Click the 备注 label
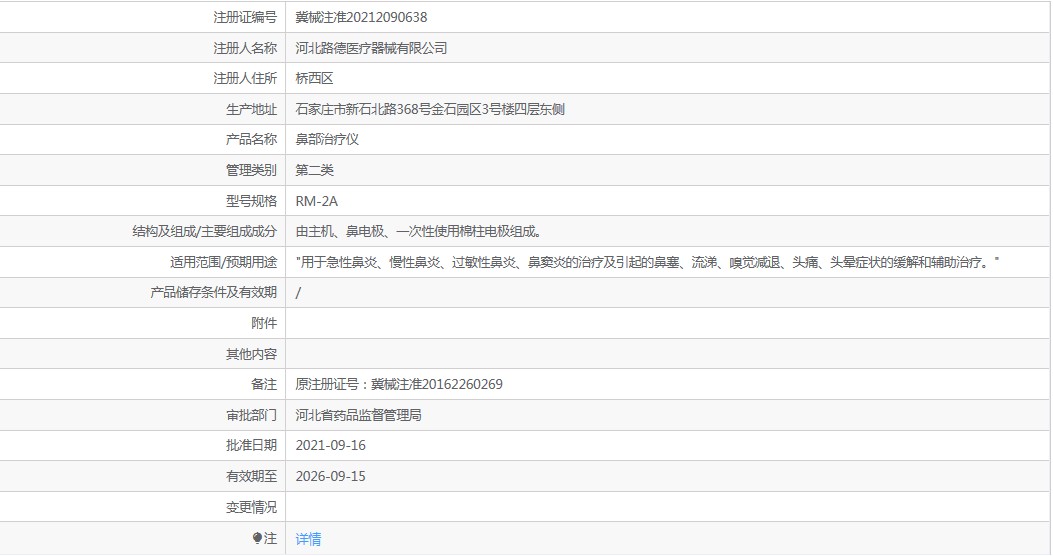The height and width of the screenshot is (556, 1053). 264,385
